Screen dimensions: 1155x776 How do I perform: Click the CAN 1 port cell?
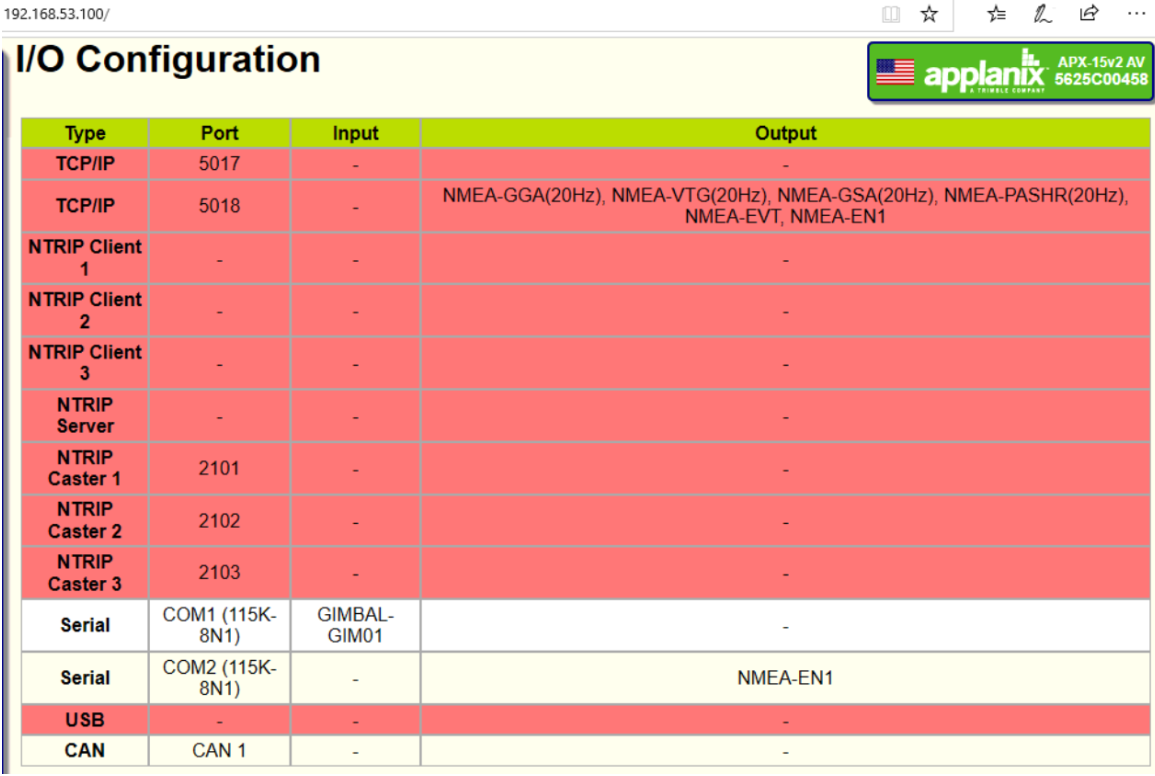220,750
